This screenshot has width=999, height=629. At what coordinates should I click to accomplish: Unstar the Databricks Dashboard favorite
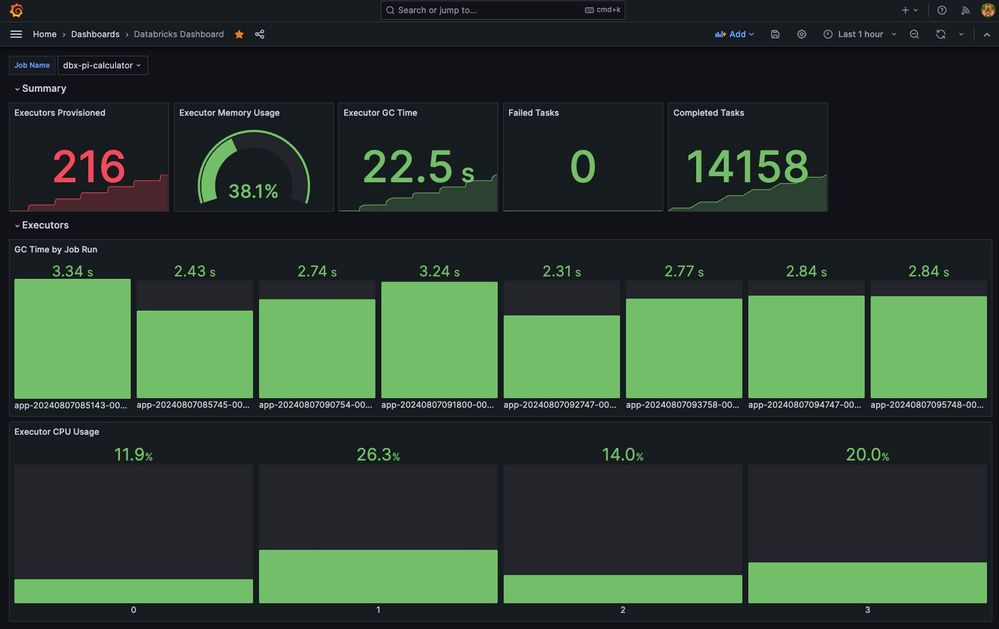(239, 34)
